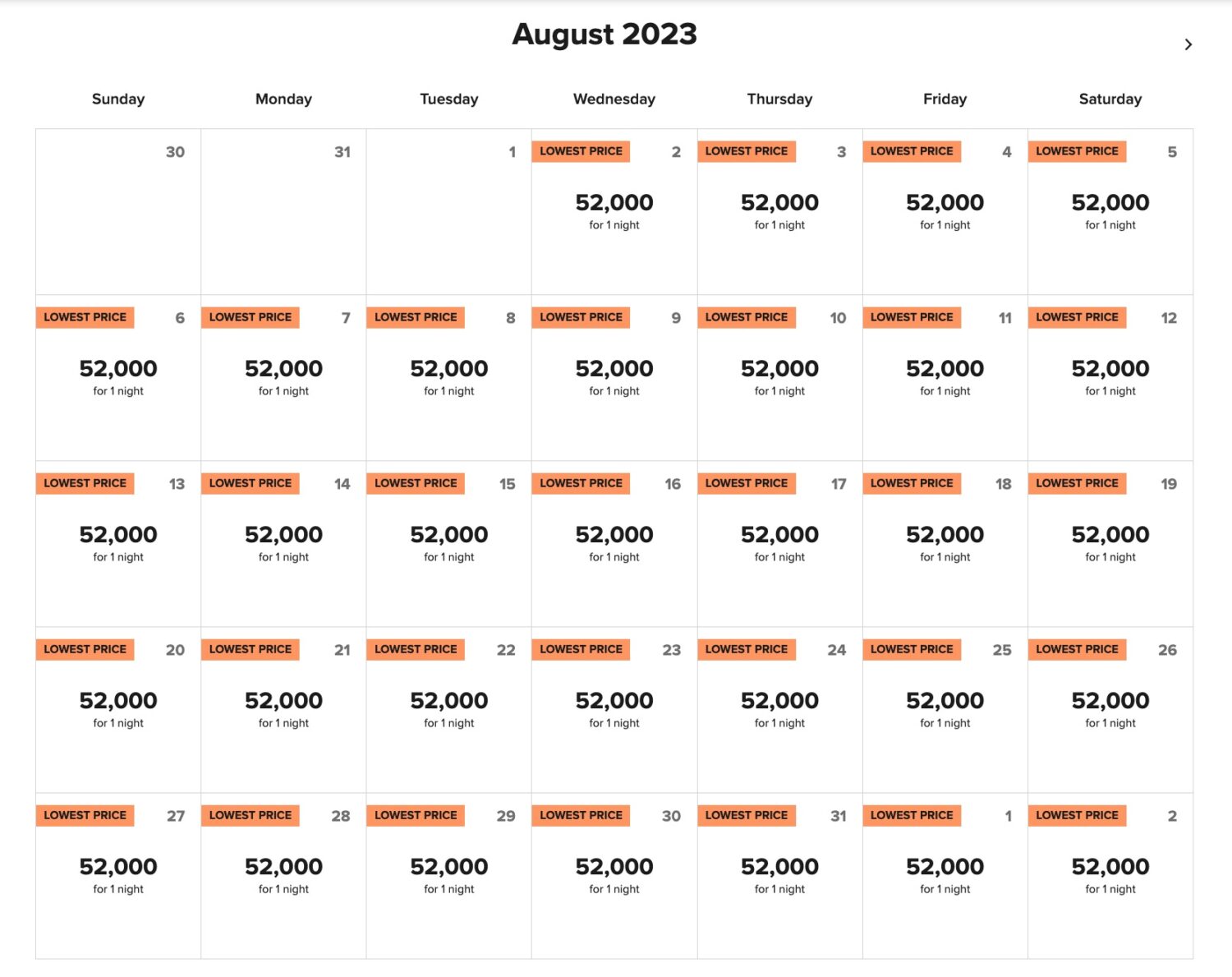The image size is (1232, 977).
Task: Click the September 2 date cell
Action: click(1110, 875)
